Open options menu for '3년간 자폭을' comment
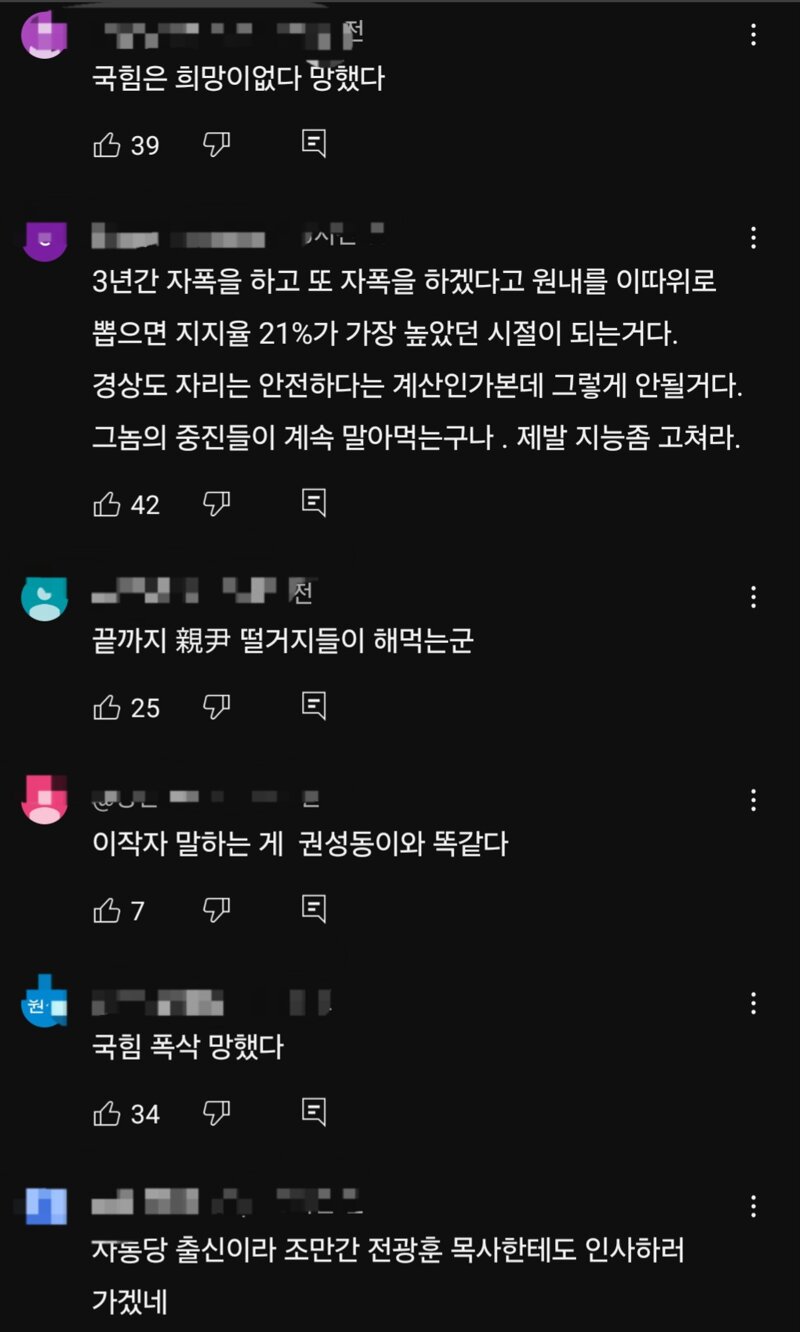The width and height of the screenshot is (800, 1332). pyautogui.click(x=753, y=238)
